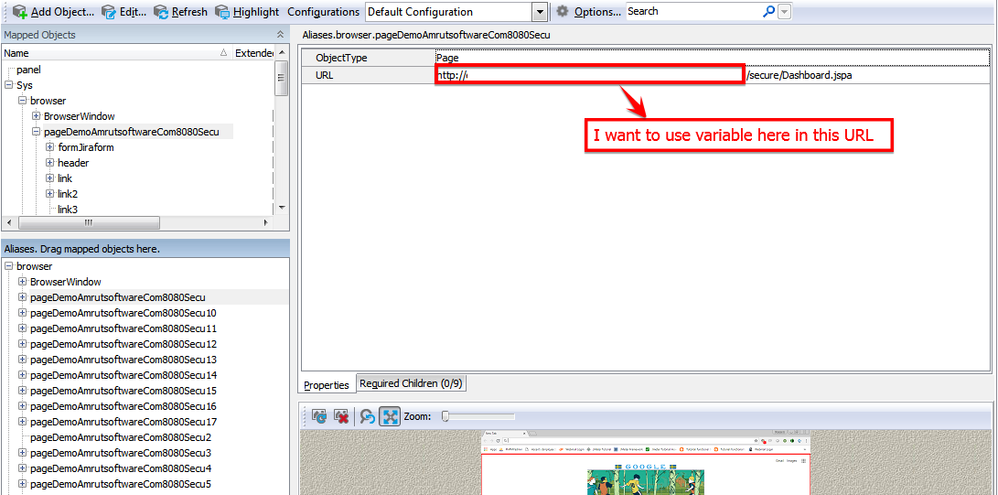998x495 pixels.
Task: Expand the link tree node
Action: tap(50, 178)
